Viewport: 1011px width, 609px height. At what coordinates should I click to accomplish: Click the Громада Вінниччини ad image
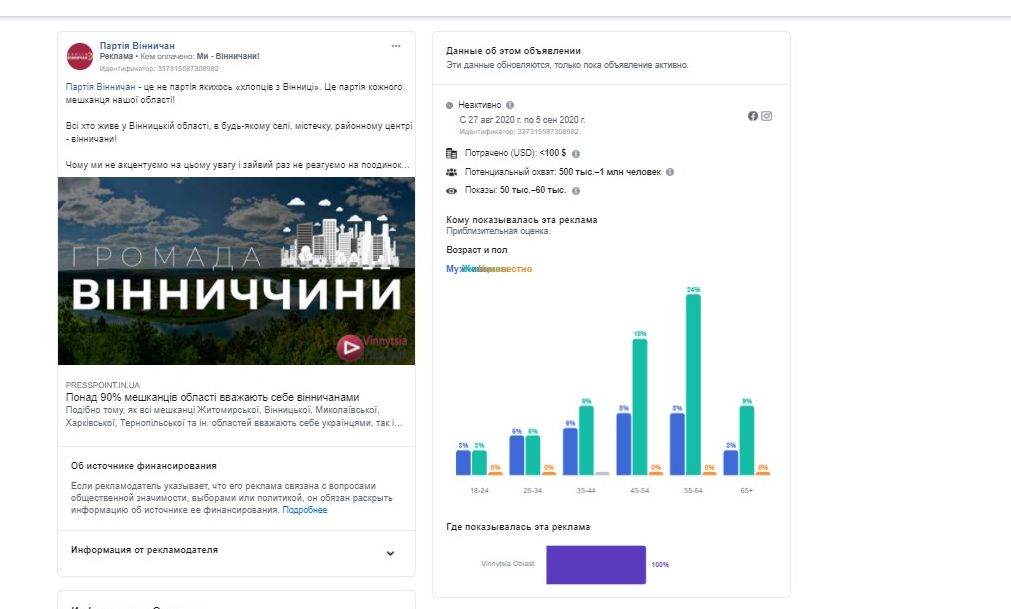click(x=236, y=271)
